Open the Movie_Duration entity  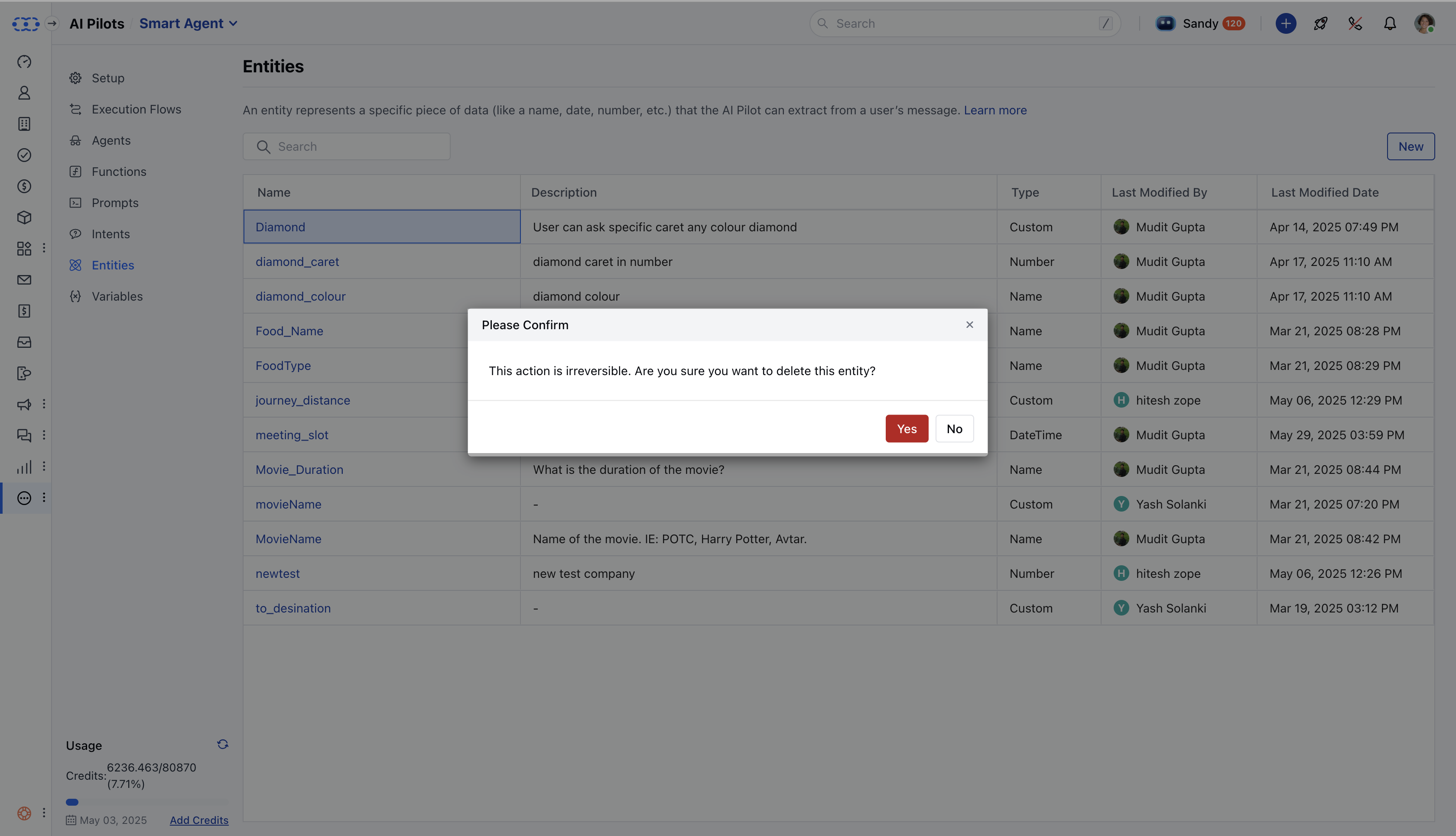point(299,470)
